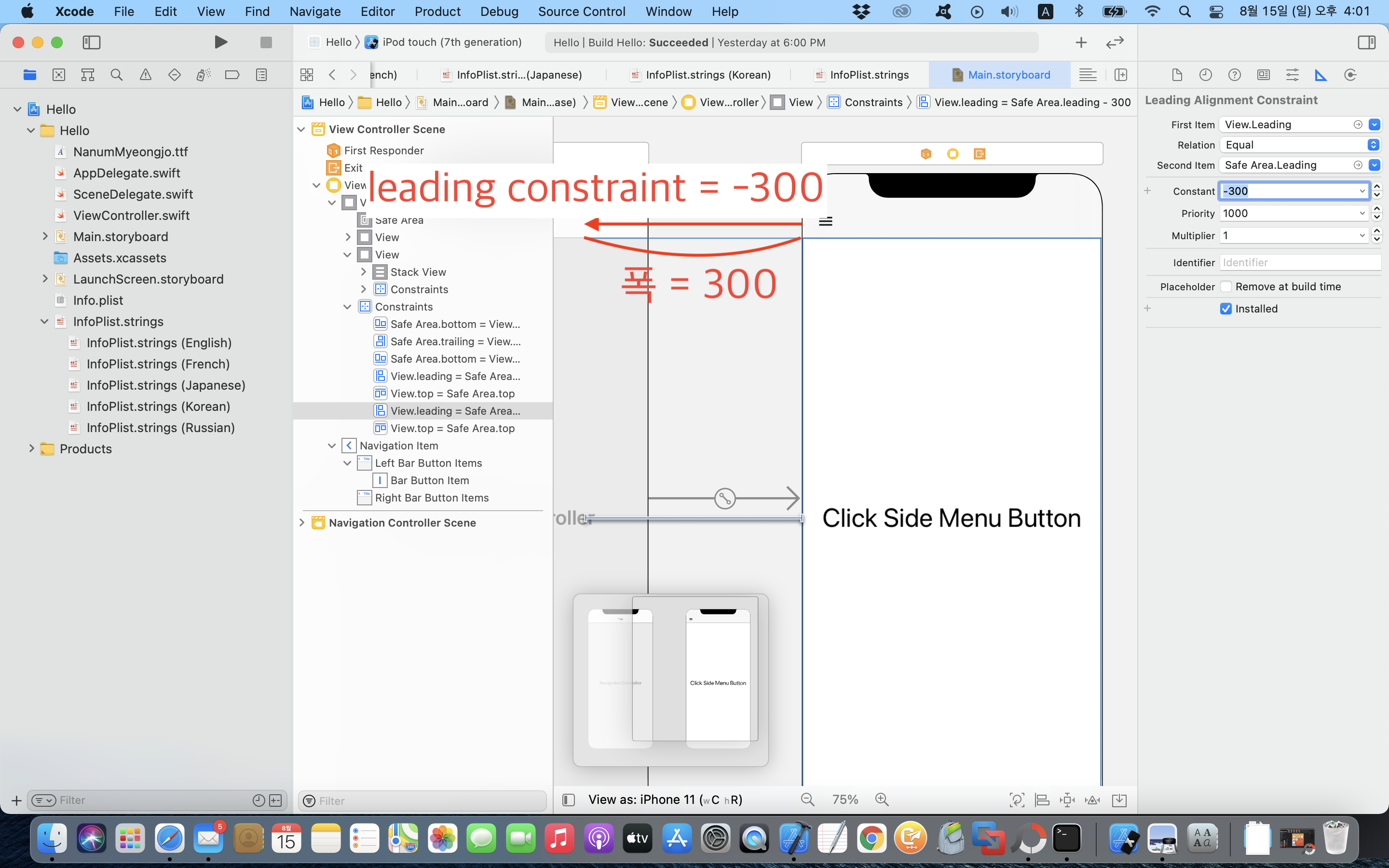Screen dimensions: 1389x868
Task: Click the Library plus button in toolbar
Action: point(1081,42)
